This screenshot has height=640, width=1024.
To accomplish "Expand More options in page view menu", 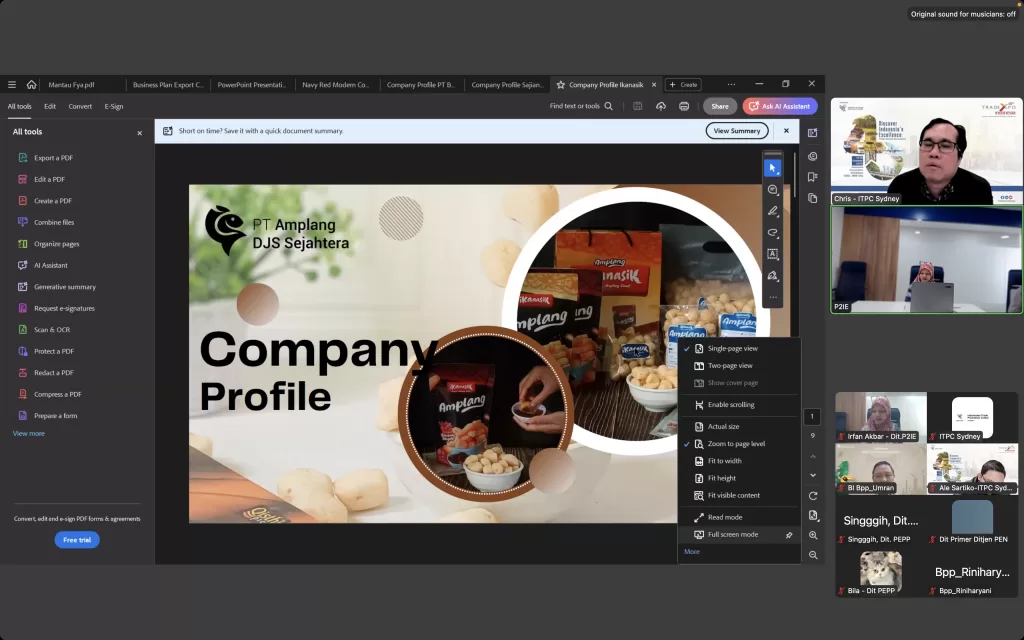I will 692,552.
